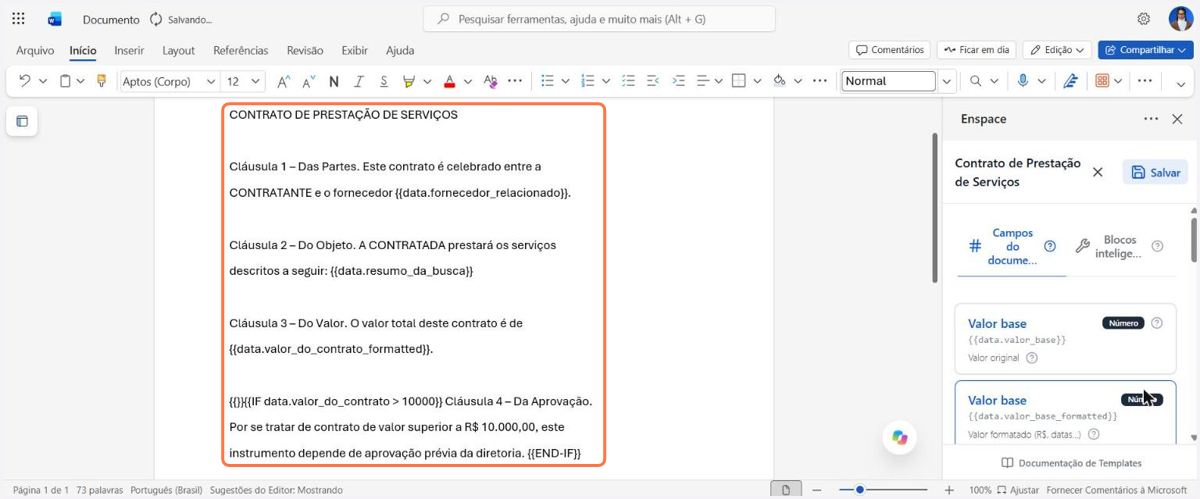Apply text highlight color
The width and height of the screenshot is (1200, 499).
[408, 81]
